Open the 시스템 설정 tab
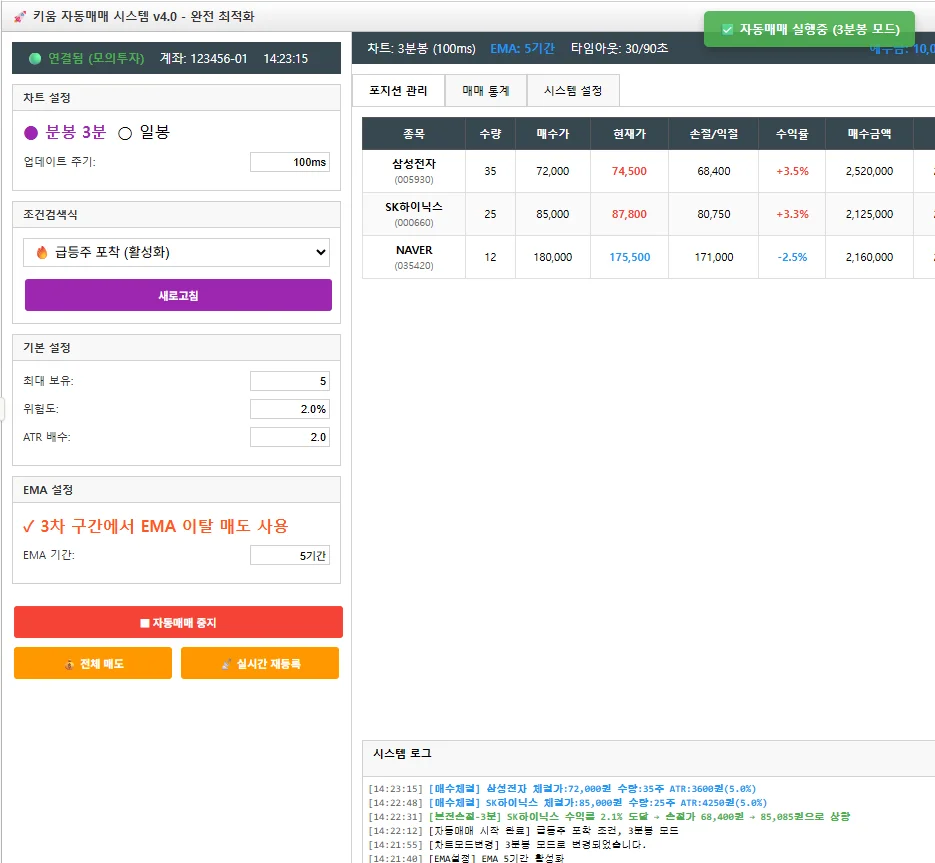The image size is (935, 863). pyautogui.click(x=572, y=91)
